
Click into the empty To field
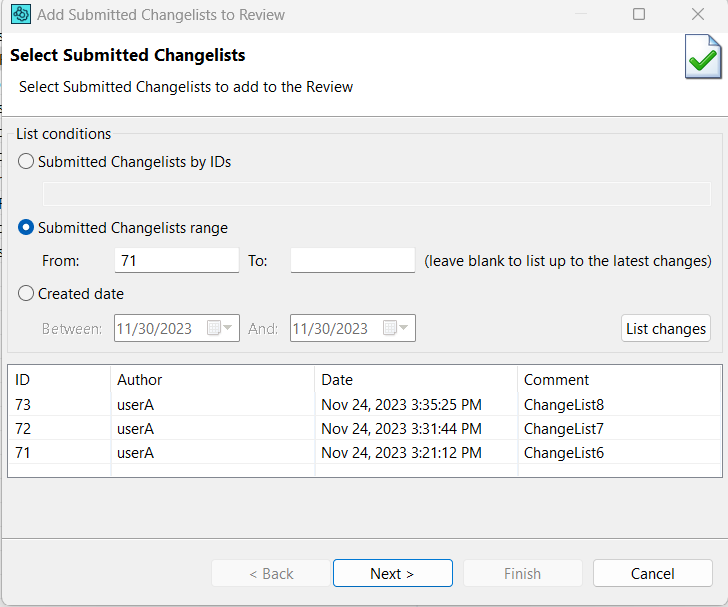pyautogui.click(x=353, y=261)
